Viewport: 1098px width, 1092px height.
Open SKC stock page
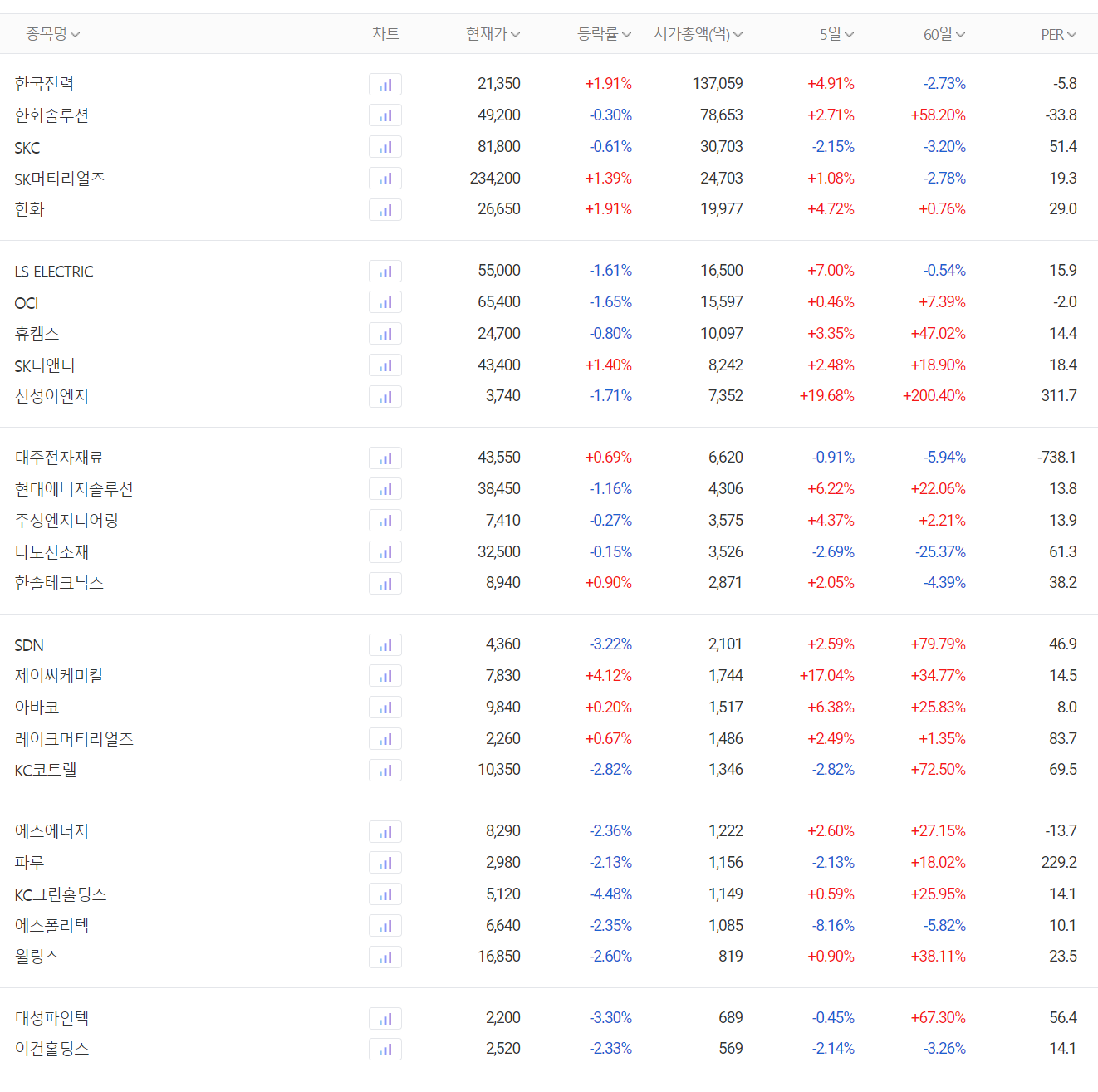pyautogui.click(x=27, y=148)
